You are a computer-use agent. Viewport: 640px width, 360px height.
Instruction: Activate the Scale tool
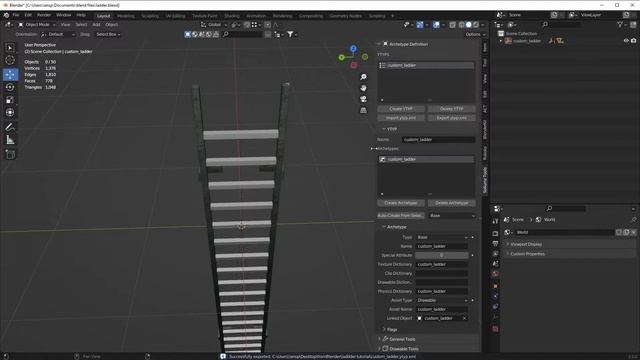[10, 100]
